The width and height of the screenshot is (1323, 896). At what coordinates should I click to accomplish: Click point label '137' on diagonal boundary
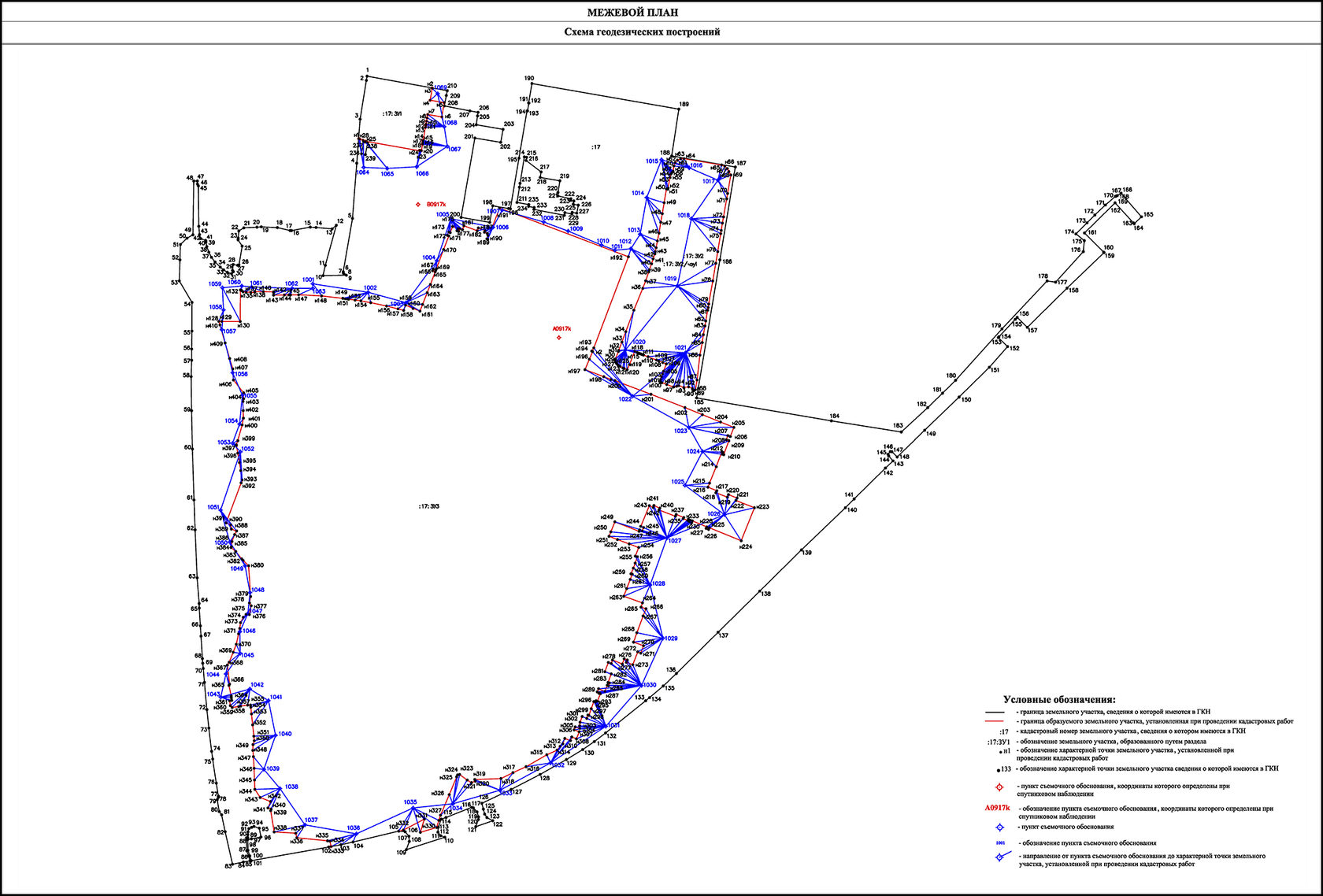coord(724,635)
